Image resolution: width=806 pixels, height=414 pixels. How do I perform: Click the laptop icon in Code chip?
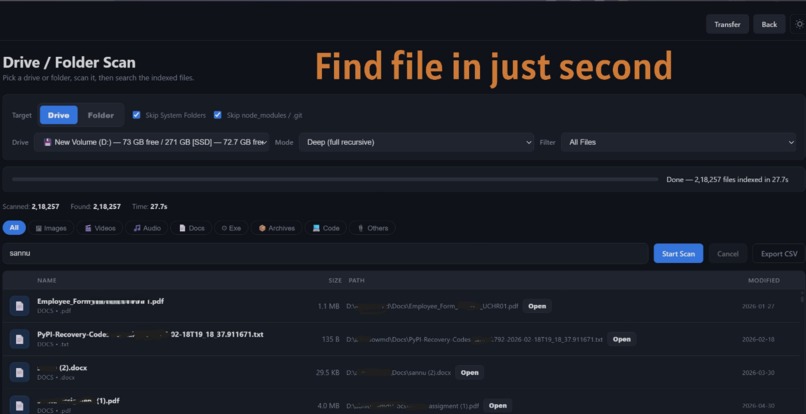[x=316, y=228]
